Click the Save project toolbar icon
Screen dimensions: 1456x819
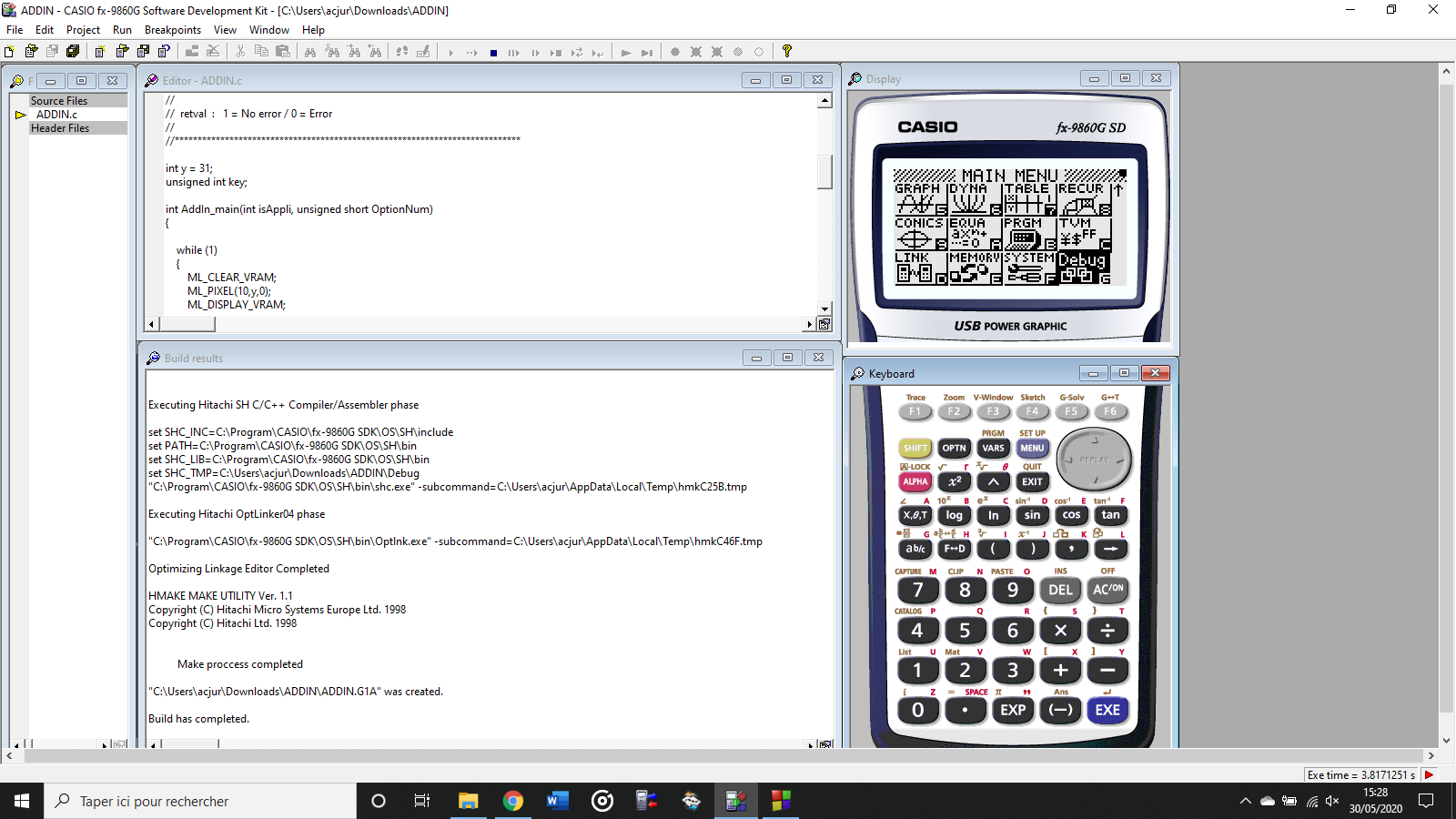[143, 52]
